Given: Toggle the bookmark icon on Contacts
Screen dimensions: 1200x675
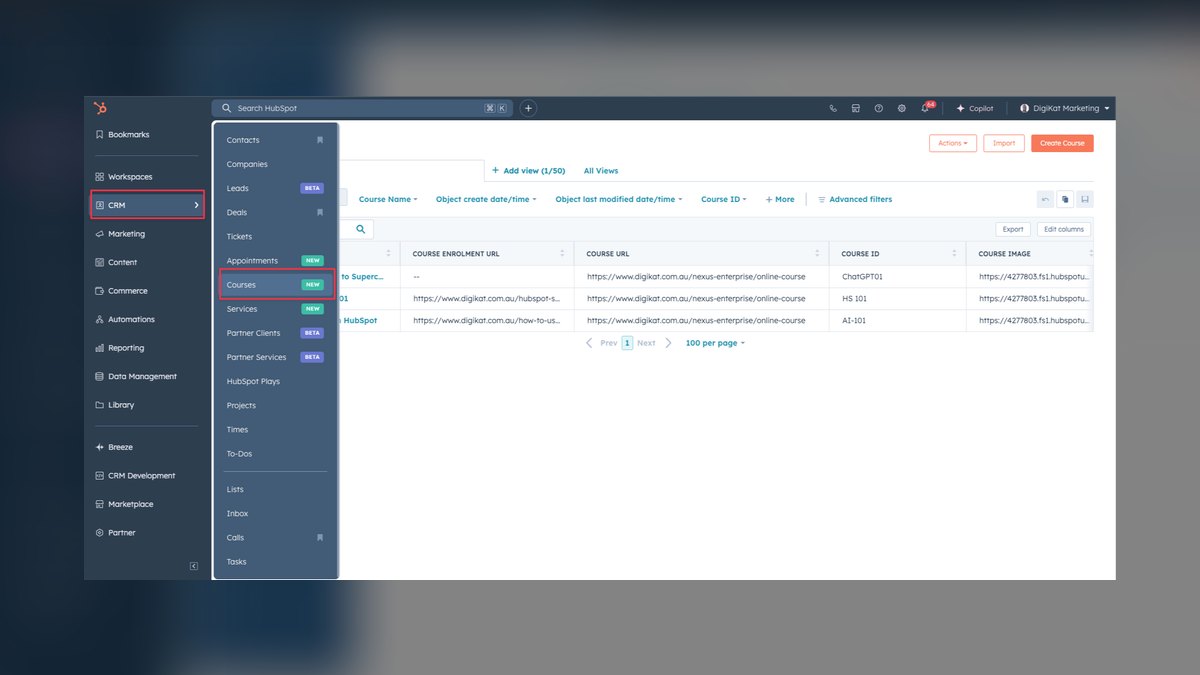Looking at the screenshot, I should pyautogui.click(x=320, y=140).
